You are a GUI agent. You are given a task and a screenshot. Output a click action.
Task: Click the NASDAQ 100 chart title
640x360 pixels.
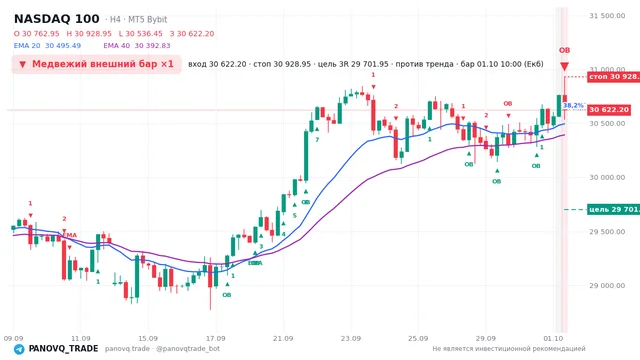tap(56, 19)
